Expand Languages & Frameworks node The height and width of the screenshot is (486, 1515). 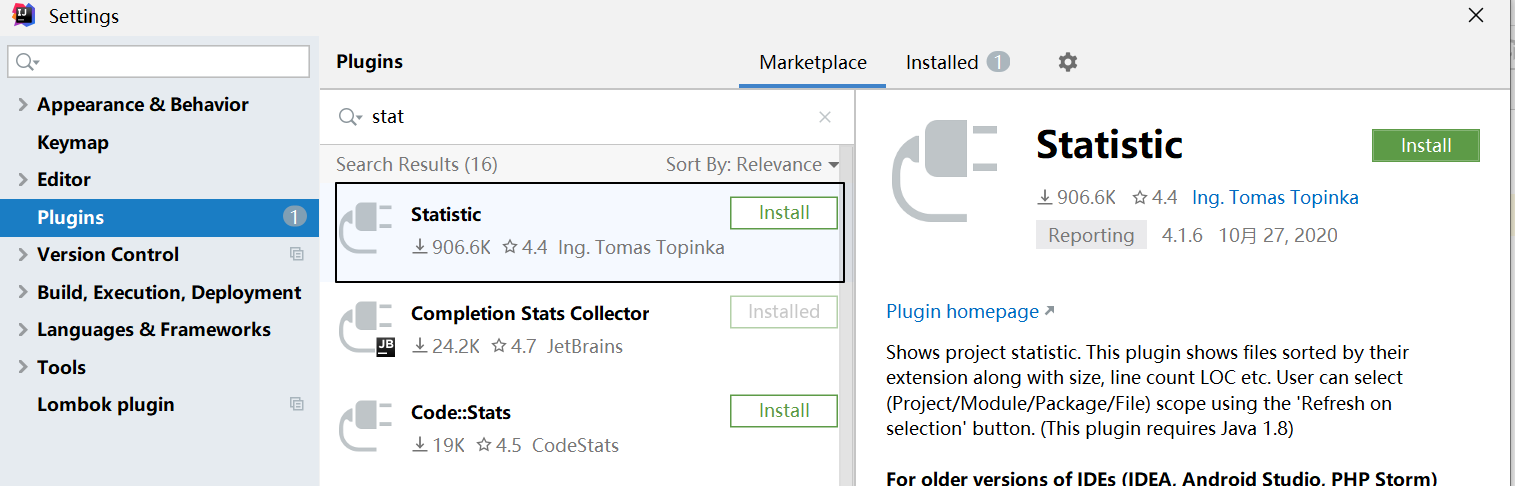coord(23,330)
